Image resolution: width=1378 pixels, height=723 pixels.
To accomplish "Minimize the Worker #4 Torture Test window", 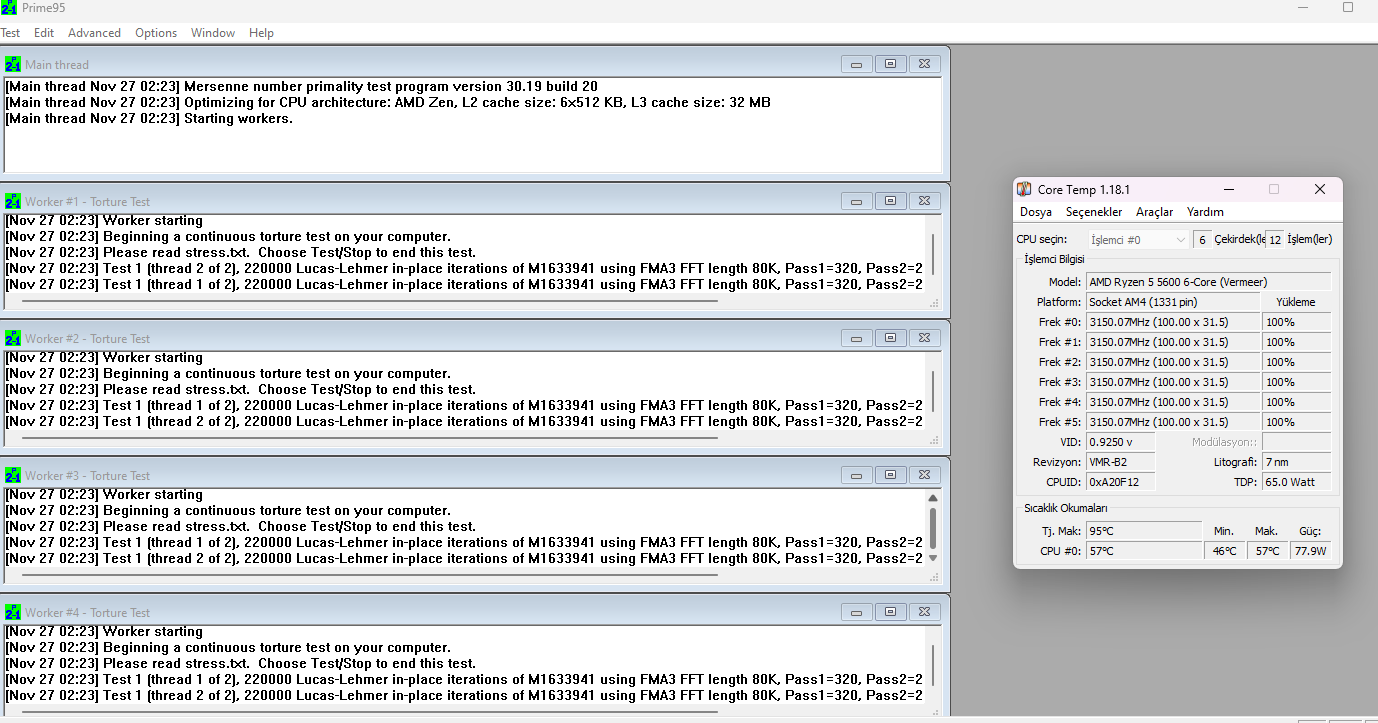I will (x=857, y=612).
